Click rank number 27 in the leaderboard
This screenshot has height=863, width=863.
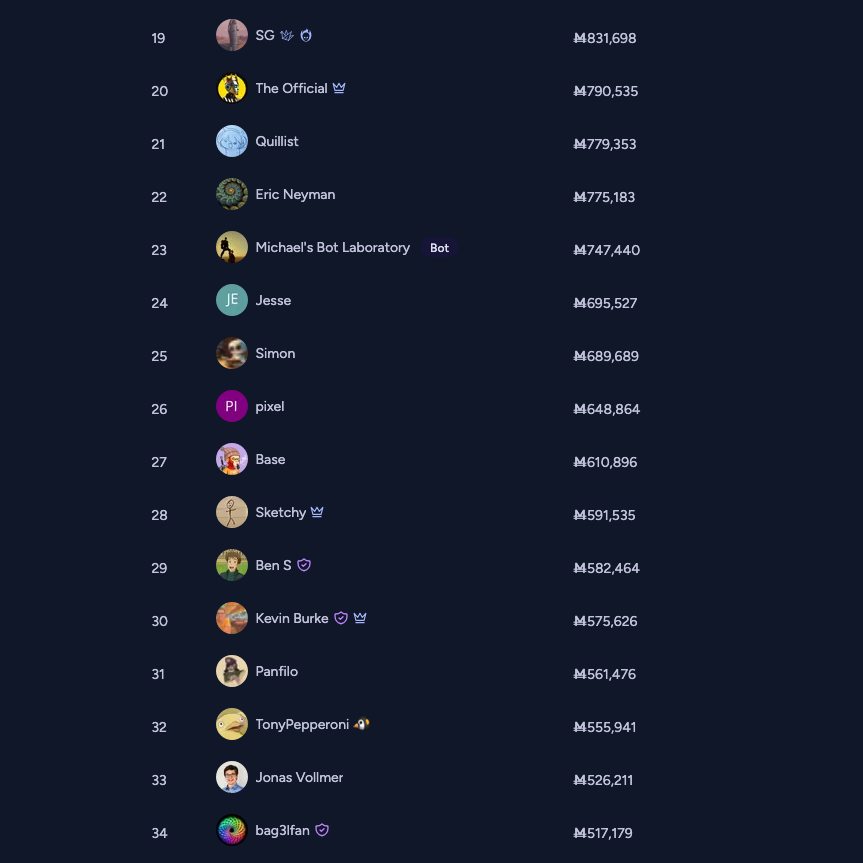pos(159,462)
